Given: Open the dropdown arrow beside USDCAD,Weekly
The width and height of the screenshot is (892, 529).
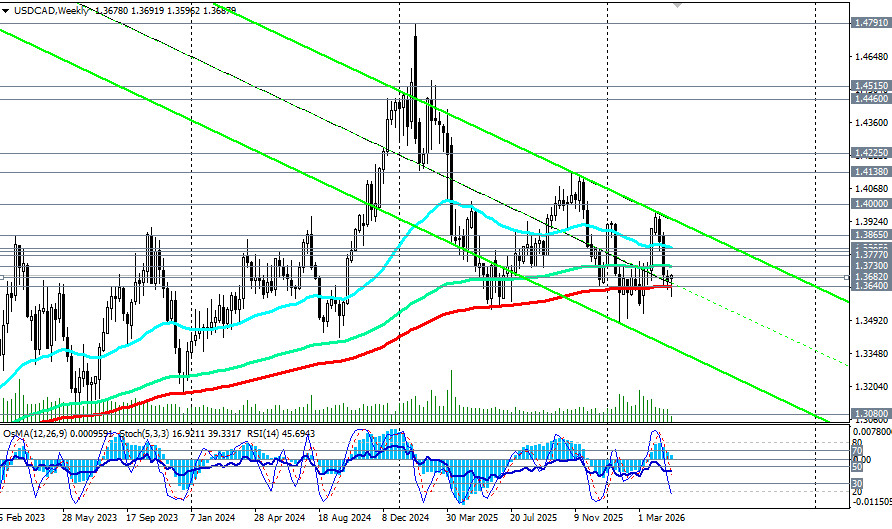Looking at the screenshot, I should click(6, 10).
